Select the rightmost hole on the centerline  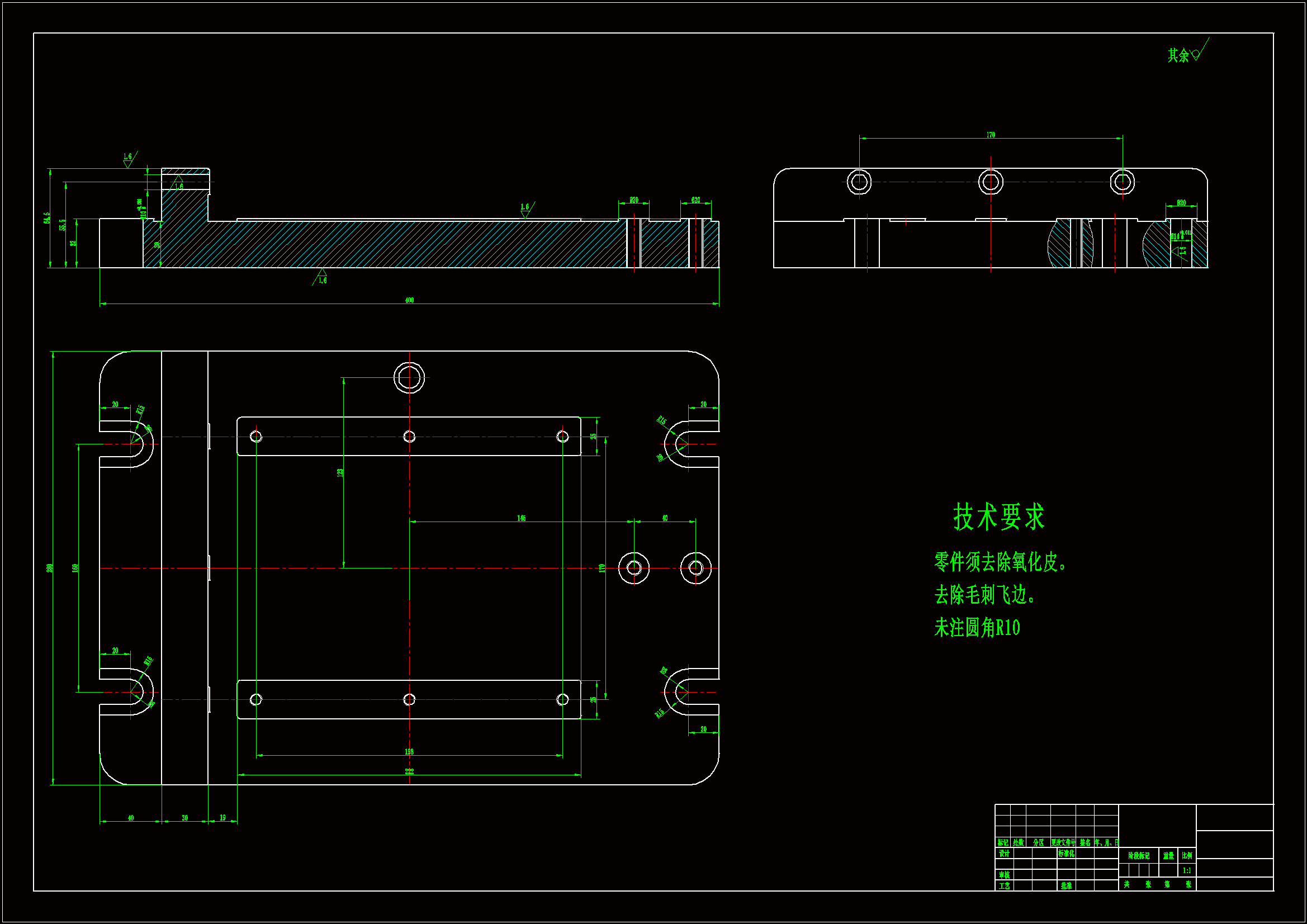click(x=695, y=567)
